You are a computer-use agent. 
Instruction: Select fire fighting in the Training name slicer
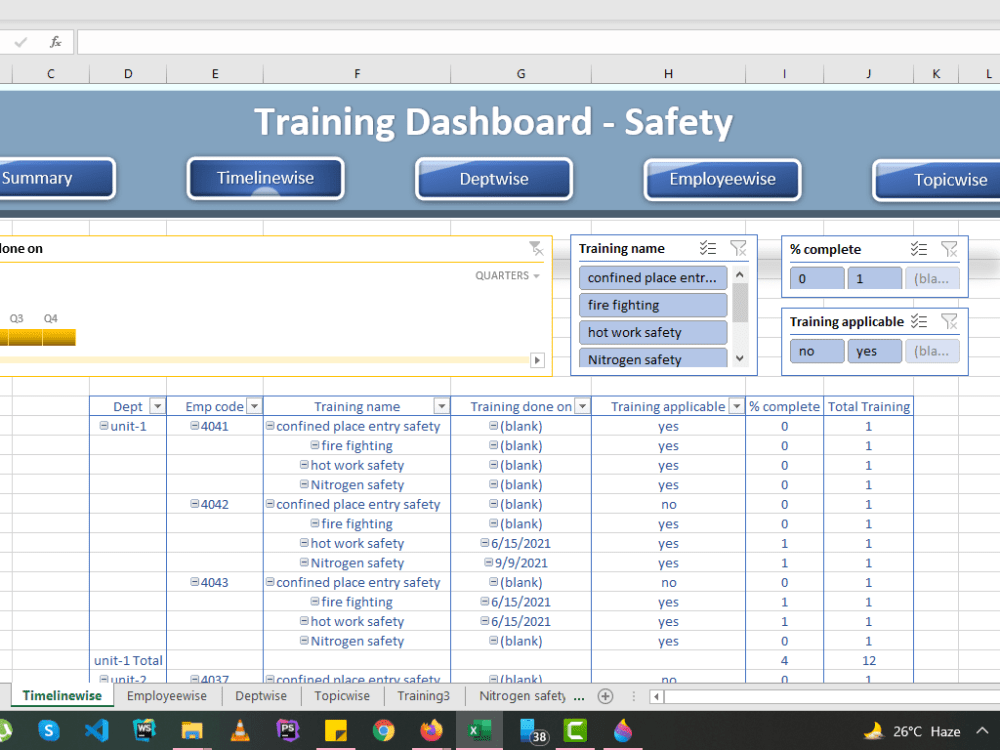pyautogui.click(x=653, y=305)
